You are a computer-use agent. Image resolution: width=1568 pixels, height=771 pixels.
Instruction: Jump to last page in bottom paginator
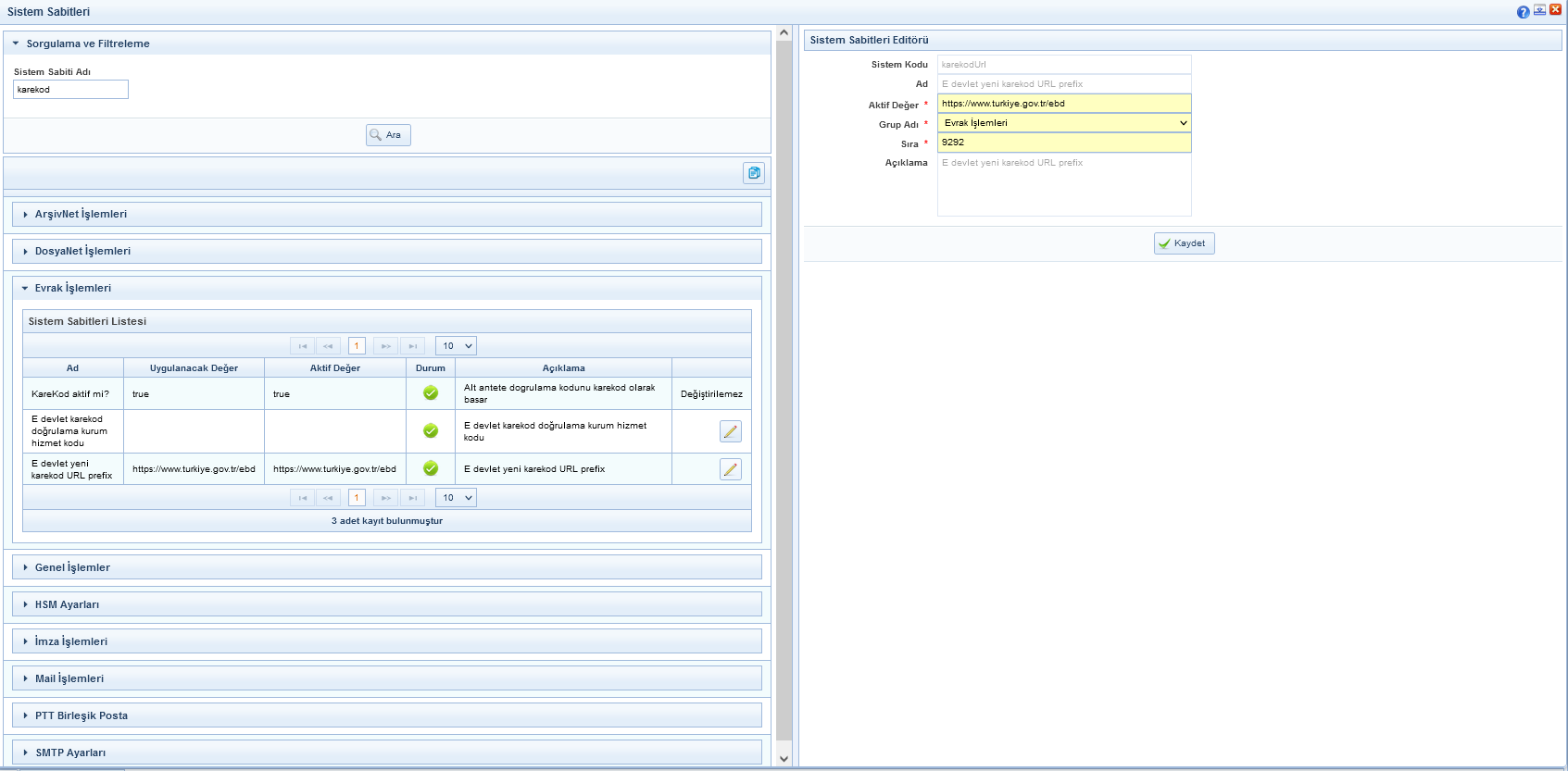pos(412,498)
